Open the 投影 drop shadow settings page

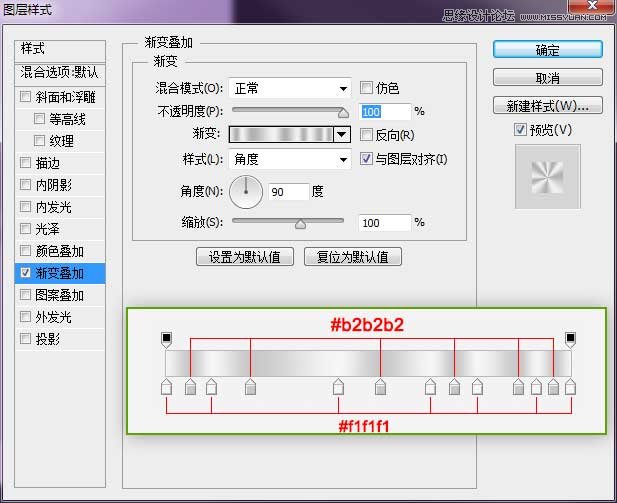click(48, 339)
